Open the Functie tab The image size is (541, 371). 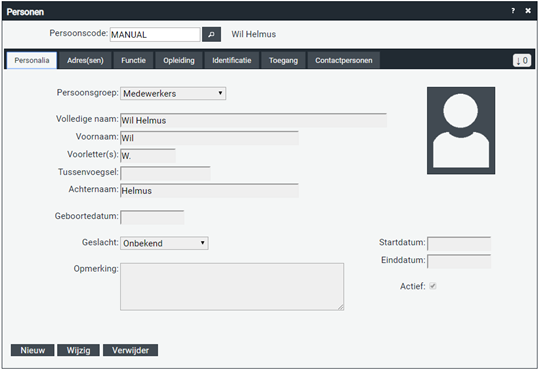(x=133, y=60)
